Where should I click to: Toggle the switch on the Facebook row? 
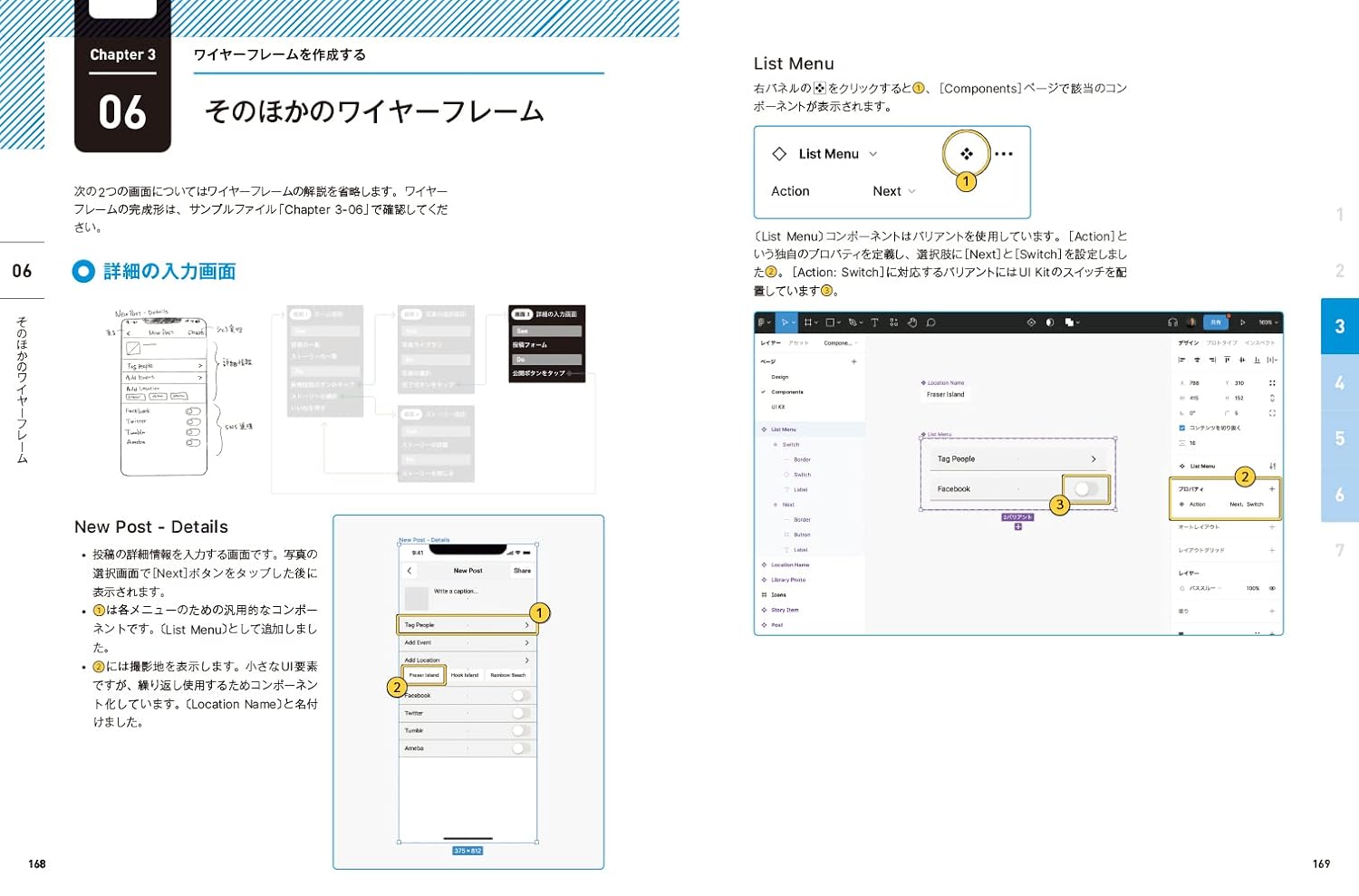[1085, 488]
